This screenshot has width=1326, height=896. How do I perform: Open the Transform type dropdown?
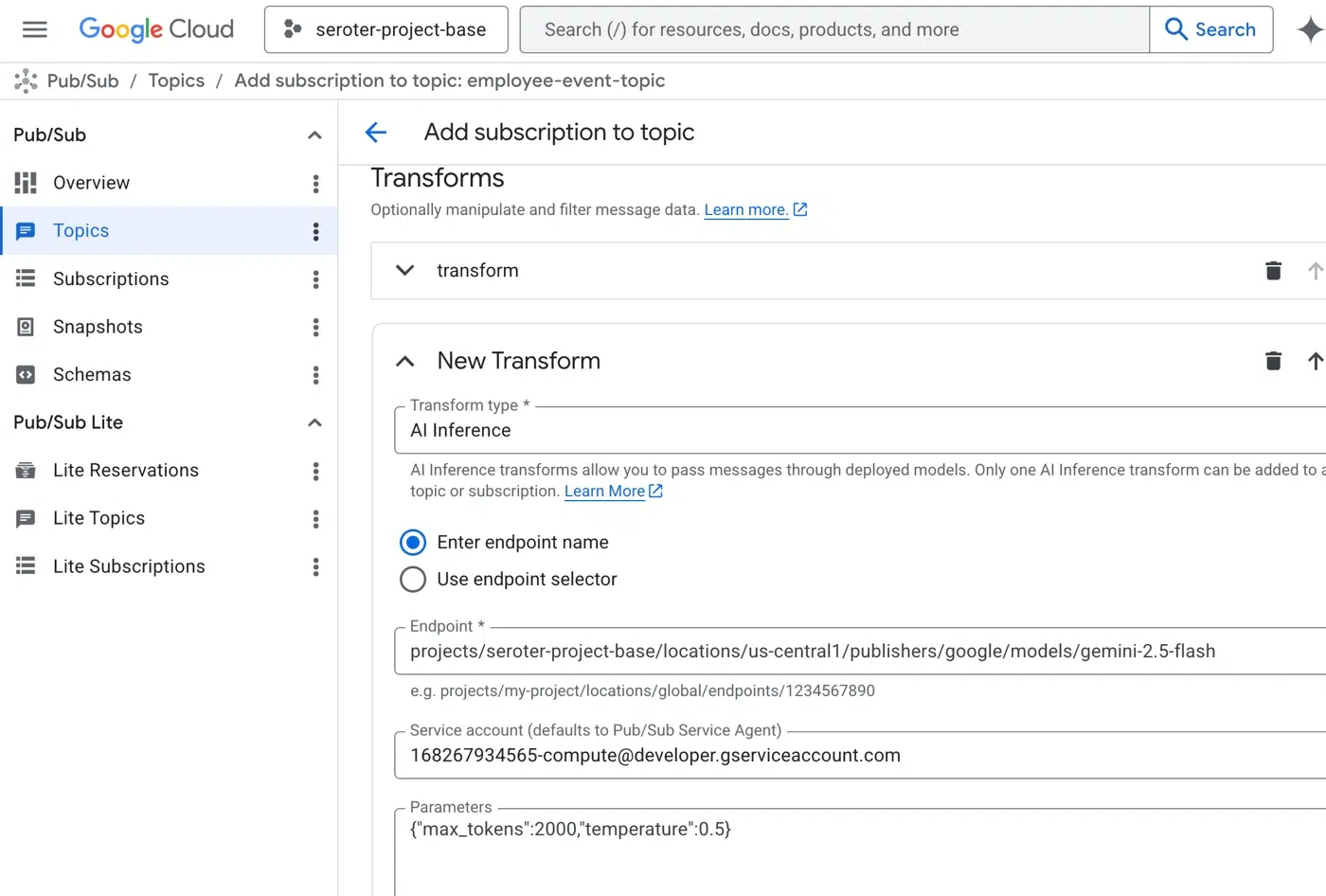860,431
